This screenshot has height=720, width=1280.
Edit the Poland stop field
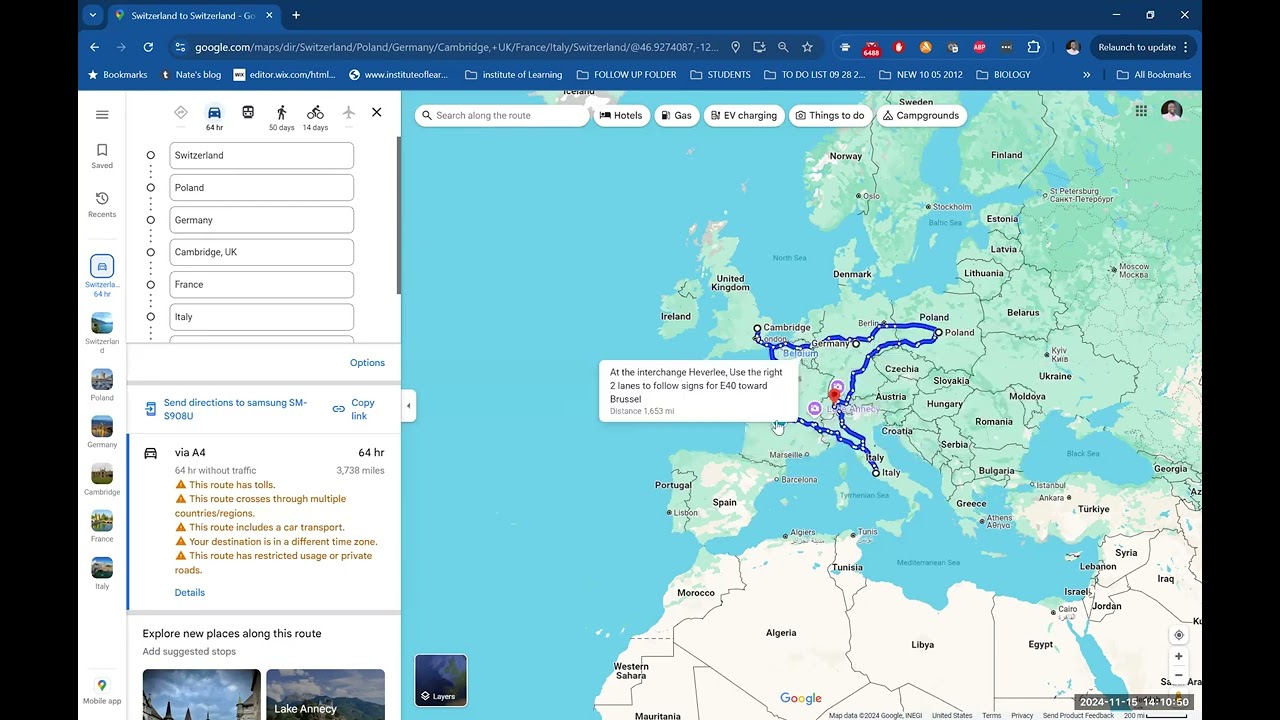pyautogui.click(x=262, y=188)
